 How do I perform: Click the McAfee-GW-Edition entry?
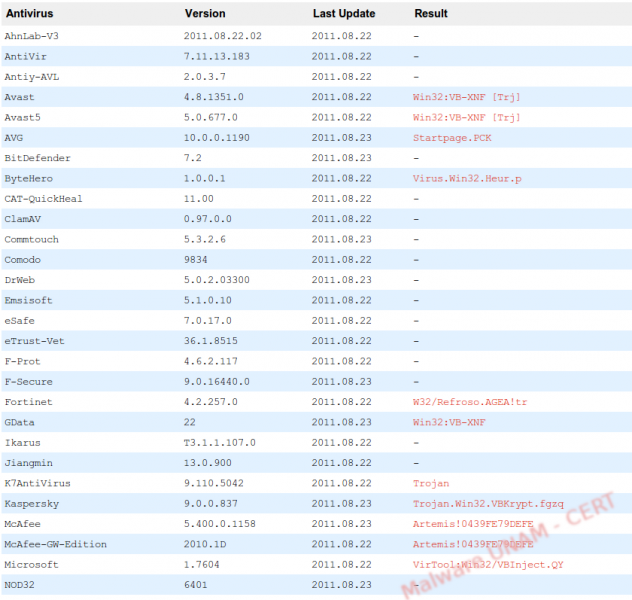[56, 544]
